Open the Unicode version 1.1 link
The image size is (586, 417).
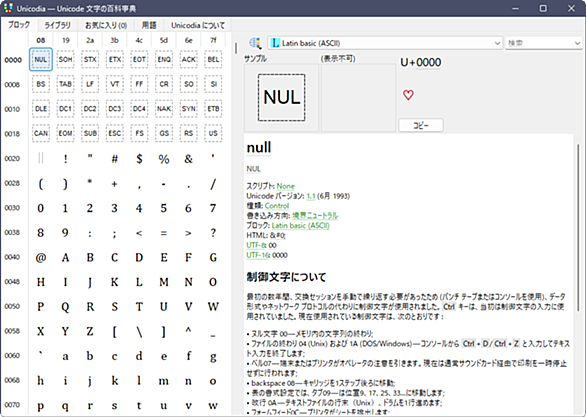point(311,196)
